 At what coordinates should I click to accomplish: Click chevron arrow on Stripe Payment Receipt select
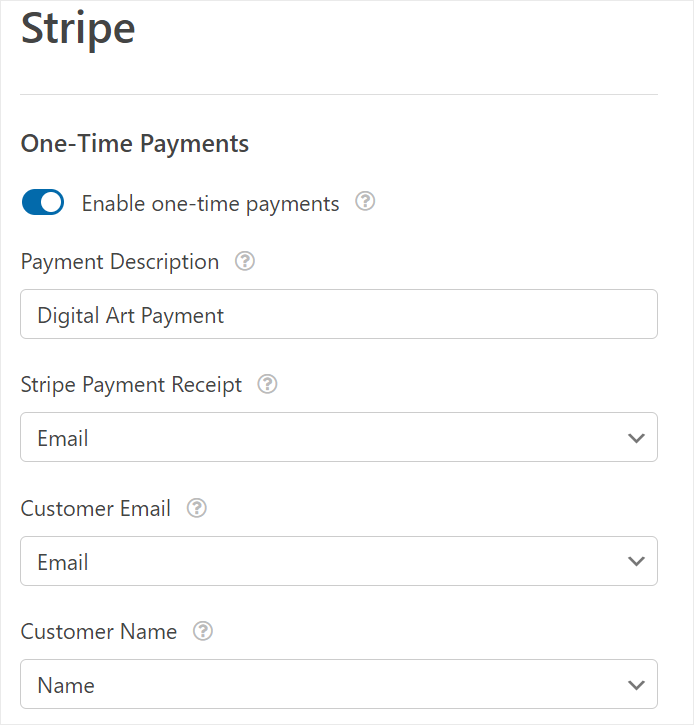tap(636, 438)
